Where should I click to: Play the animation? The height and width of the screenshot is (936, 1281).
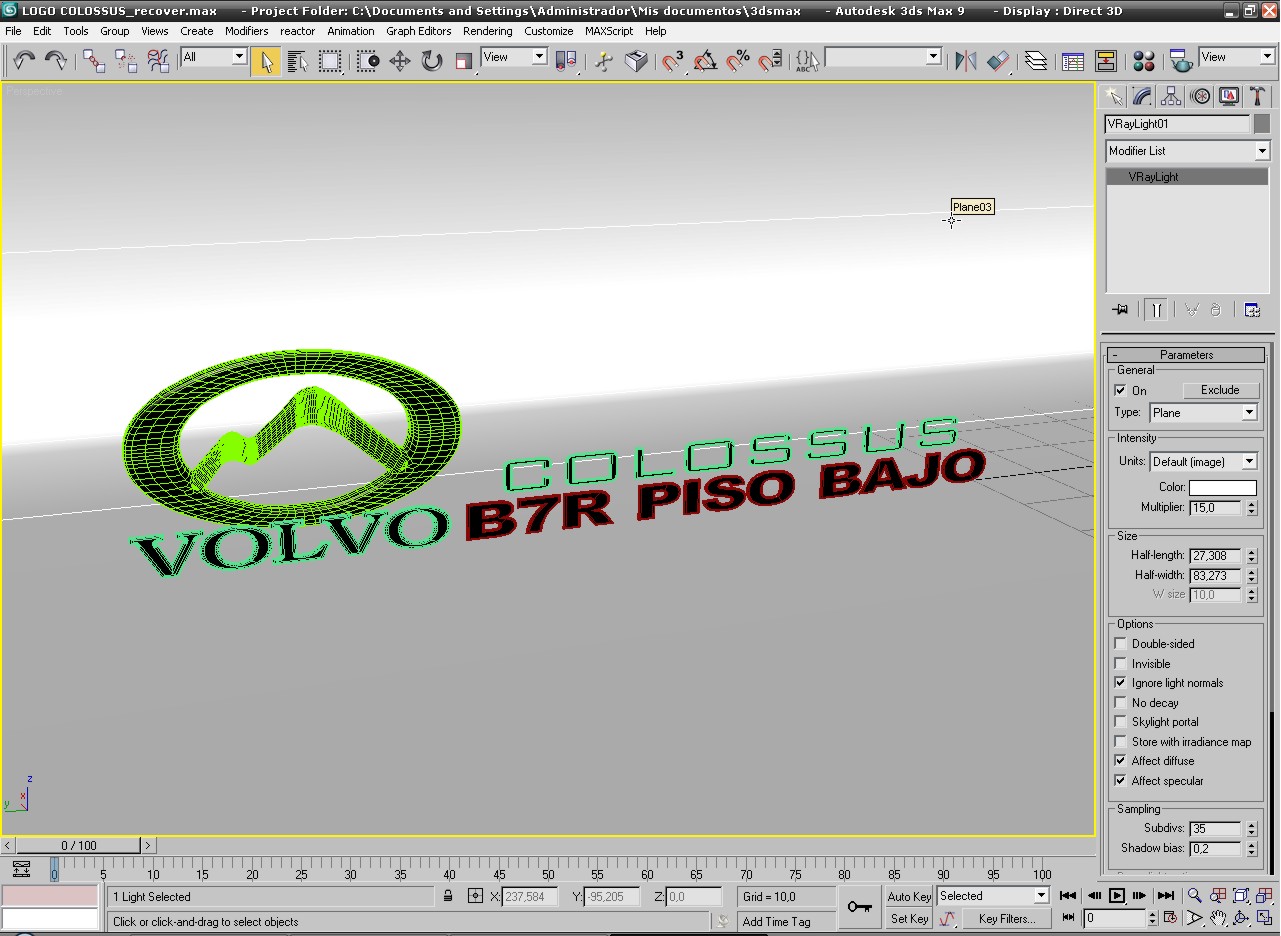pos(1117,896)
